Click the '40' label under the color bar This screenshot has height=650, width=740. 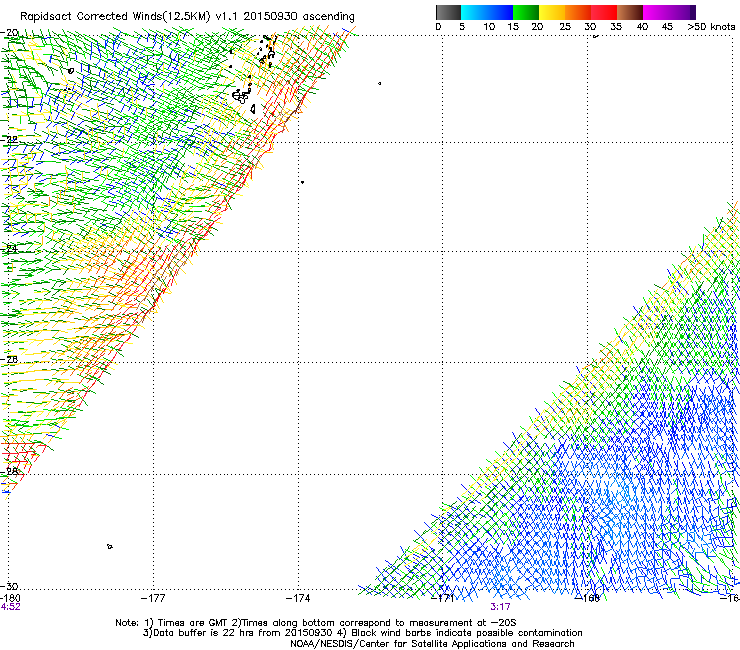642,27
